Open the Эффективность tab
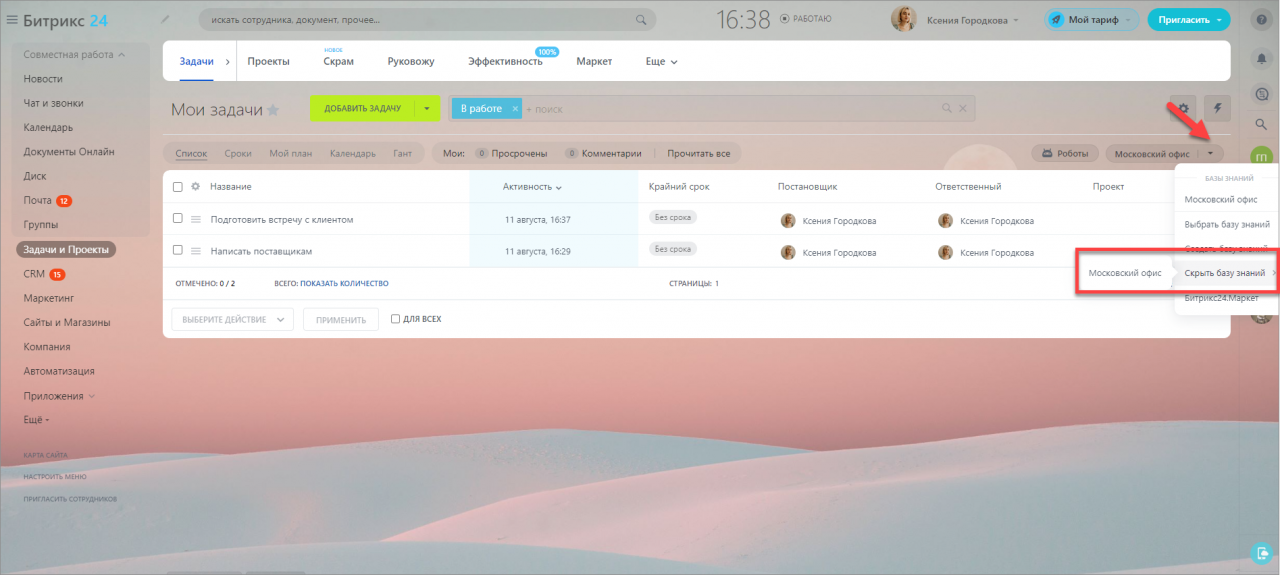The height and width of the screenshot is (575, 1280). tap(505, 61)
